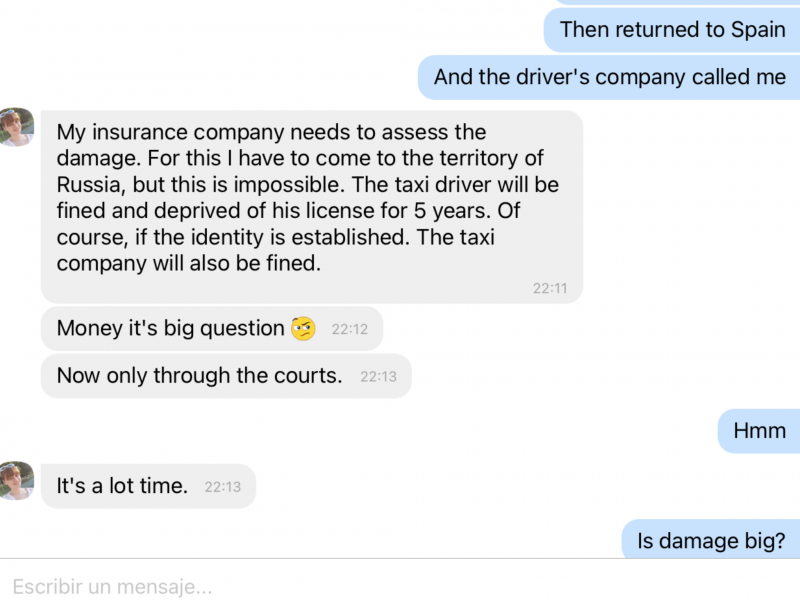800x600 pixels.
Task: Click the 22:12 timestamp on the money message
Action: [x=350, y=328]
